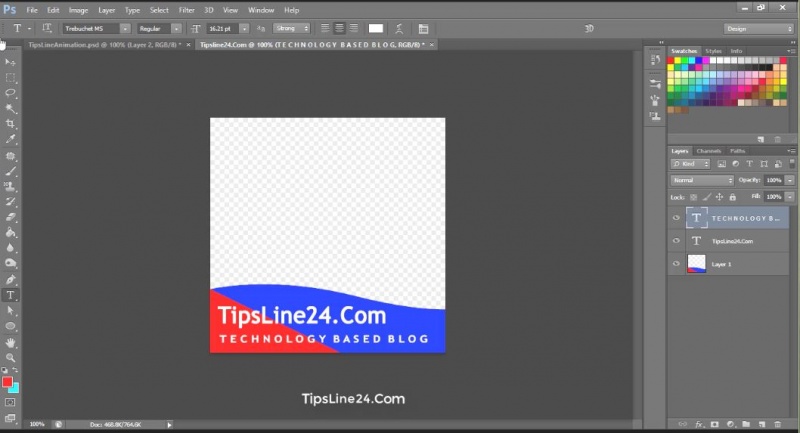Open the Regular font style dropdown
This screenshot has height=433, width=800.
point(176,29)
